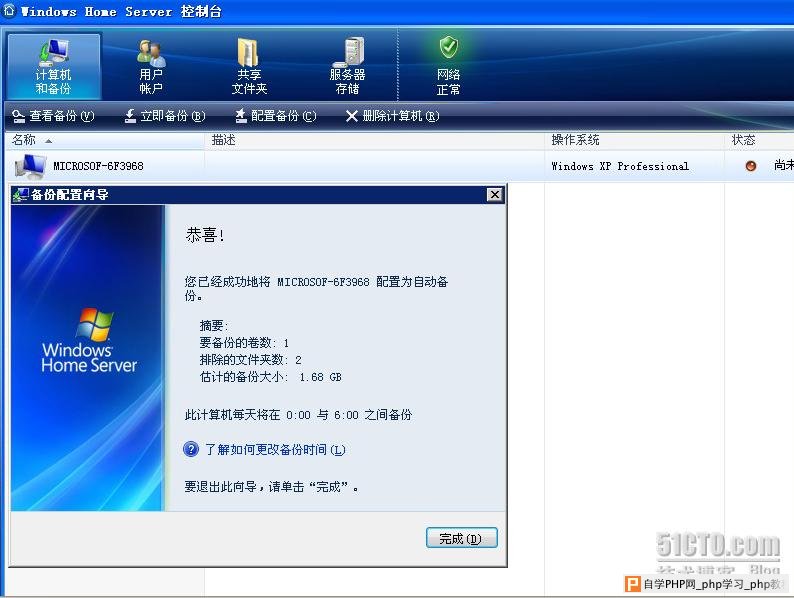
Task: Click the 排除的文件夹数 summary line
Action: (250, 360)
